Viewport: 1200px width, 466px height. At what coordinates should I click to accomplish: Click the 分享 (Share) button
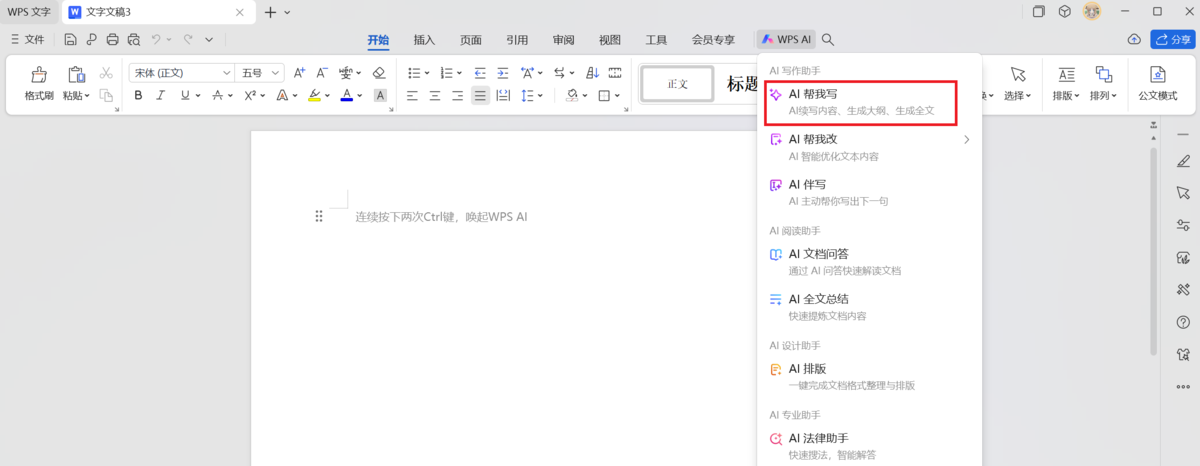point(1172,39)
